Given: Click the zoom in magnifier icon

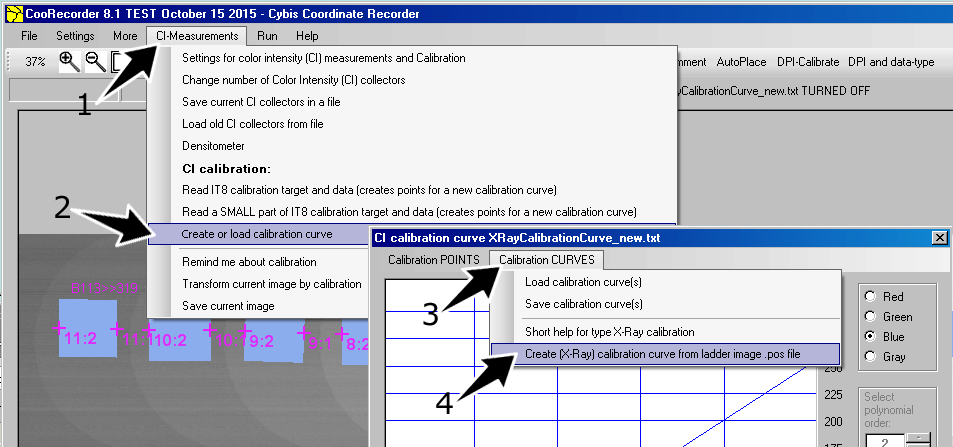Looking at the screenshot, I should 69,61.
